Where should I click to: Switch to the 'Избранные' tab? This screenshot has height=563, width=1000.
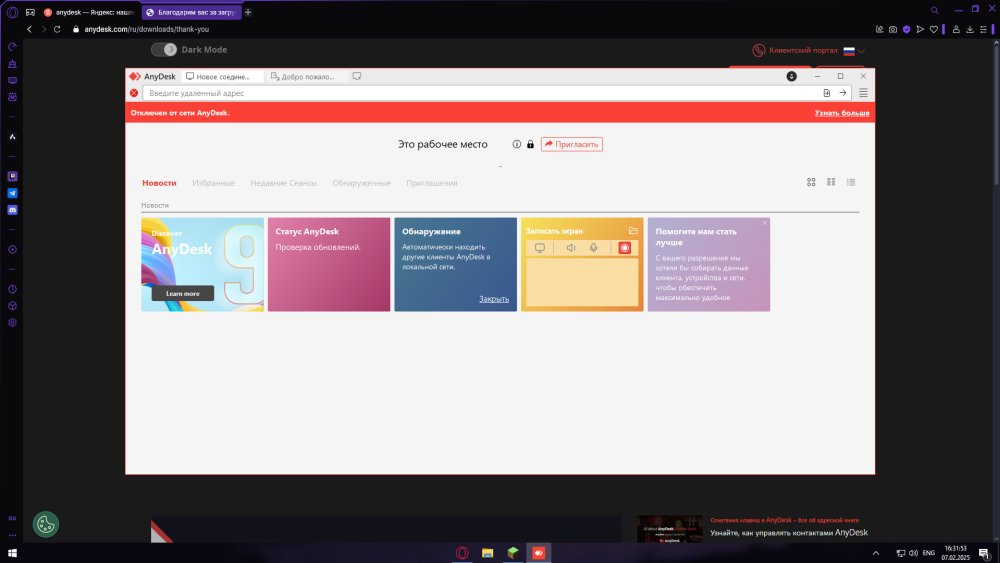click(x=214, y=183)
